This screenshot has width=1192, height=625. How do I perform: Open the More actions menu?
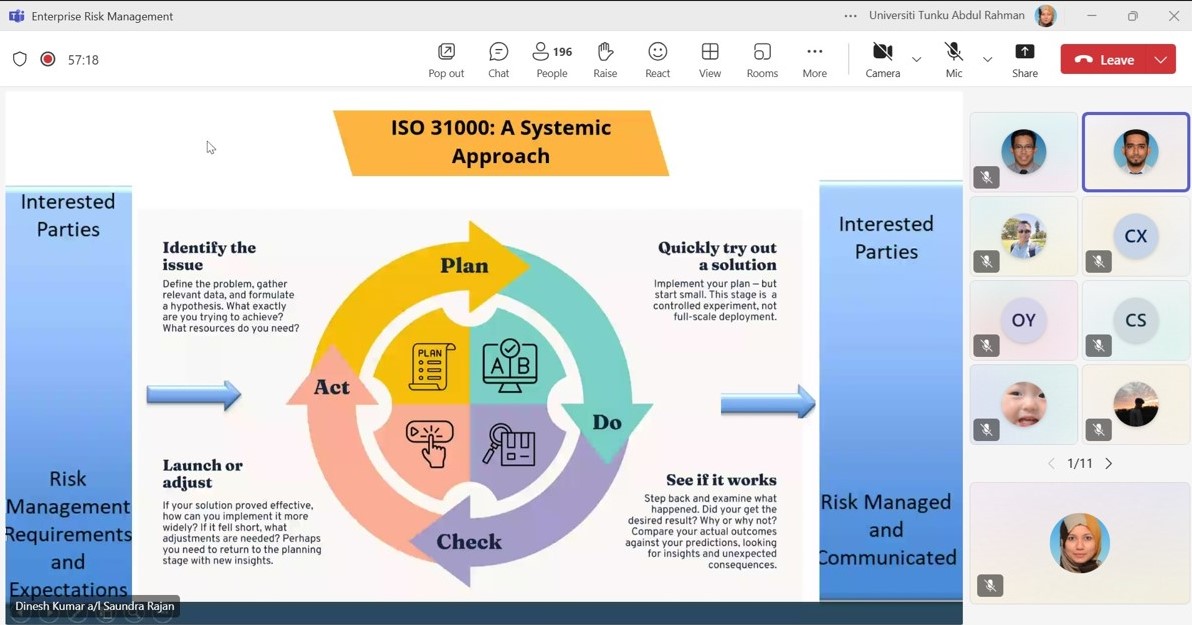pos(814,60)
